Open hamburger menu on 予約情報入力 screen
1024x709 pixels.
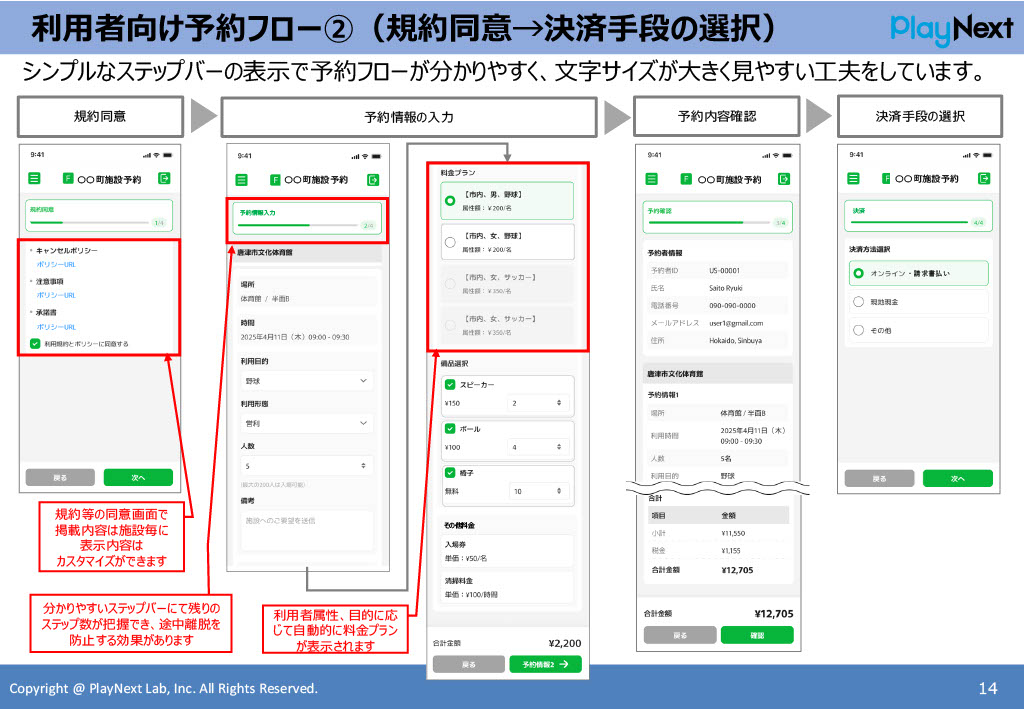coord(240,180)
